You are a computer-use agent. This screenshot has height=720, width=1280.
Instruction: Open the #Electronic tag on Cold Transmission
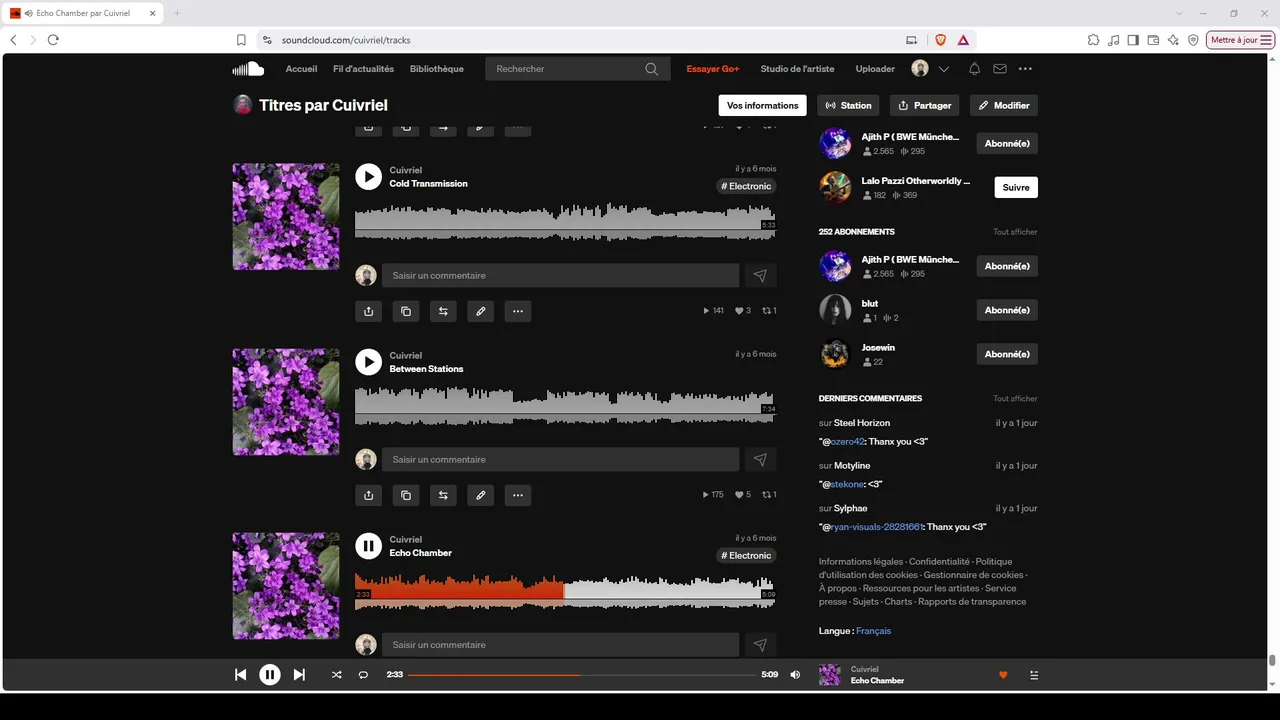(x=746, y=186)
